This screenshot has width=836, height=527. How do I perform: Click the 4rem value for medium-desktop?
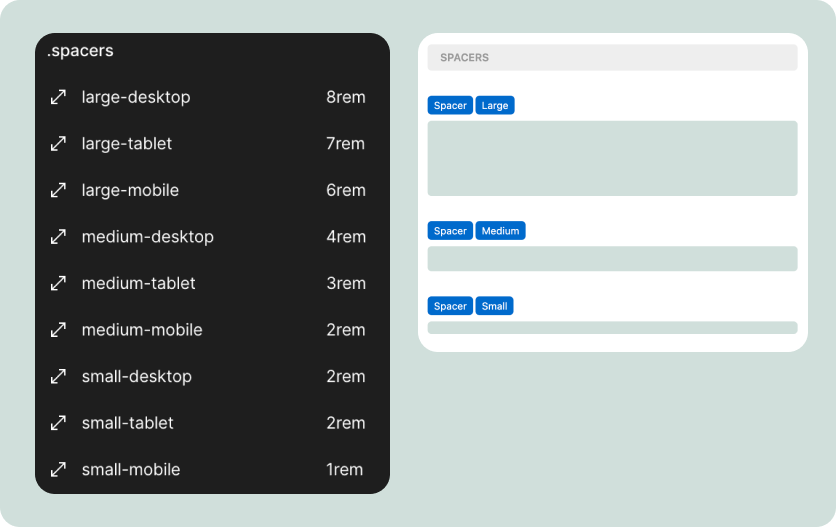(x=346, y=237)
